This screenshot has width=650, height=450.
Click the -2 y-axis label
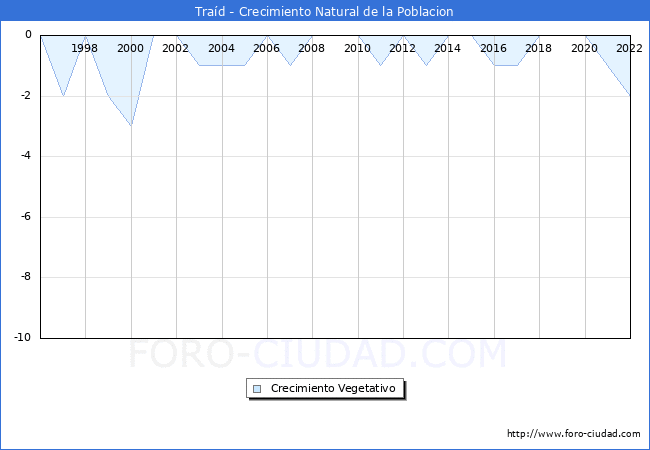[26, 95]
